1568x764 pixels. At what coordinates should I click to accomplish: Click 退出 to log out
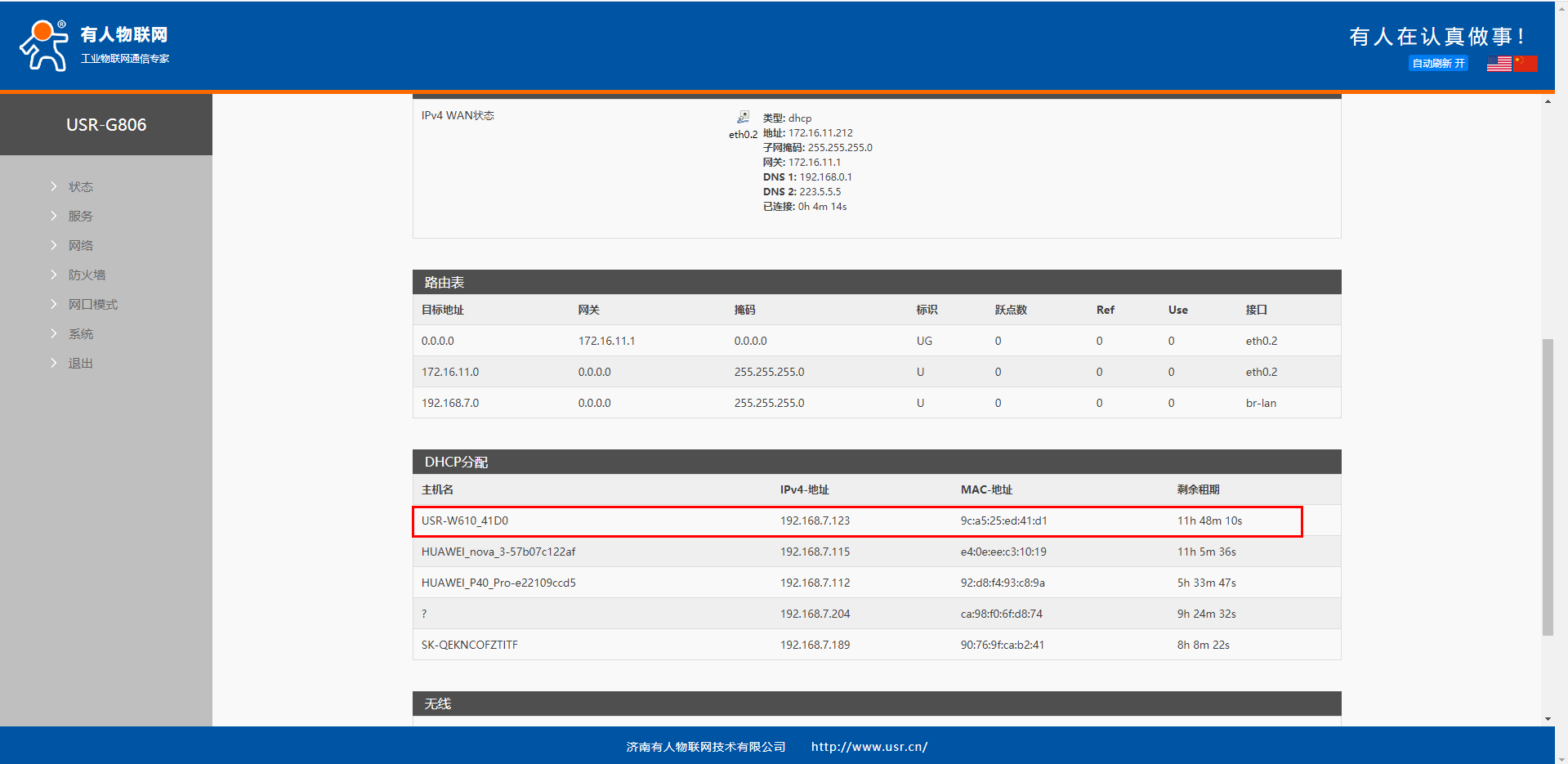(x=80, y=364)
